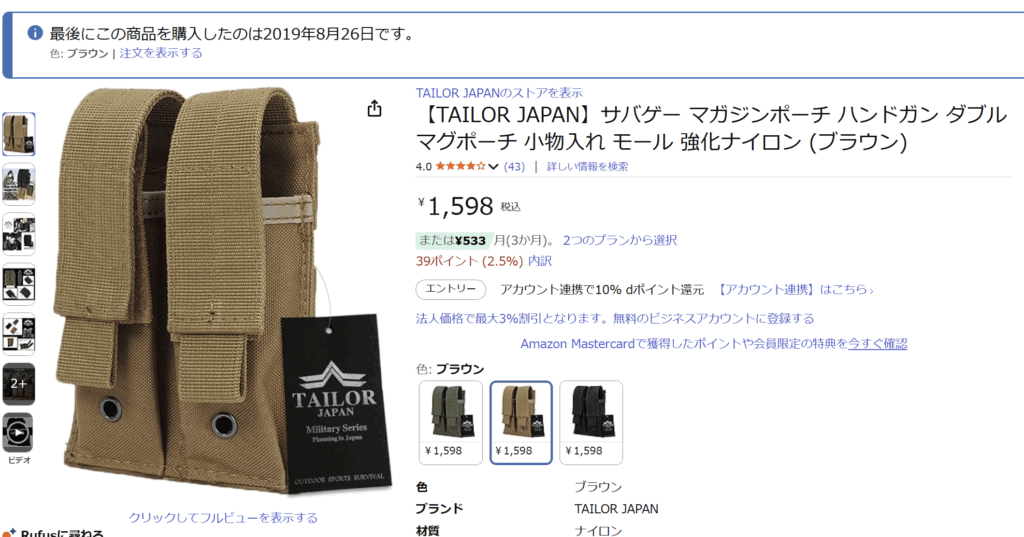Expand the star rating dropdown chevron
The height and width of the screenshot is (537, 1024).
click(x=493, y=167)
